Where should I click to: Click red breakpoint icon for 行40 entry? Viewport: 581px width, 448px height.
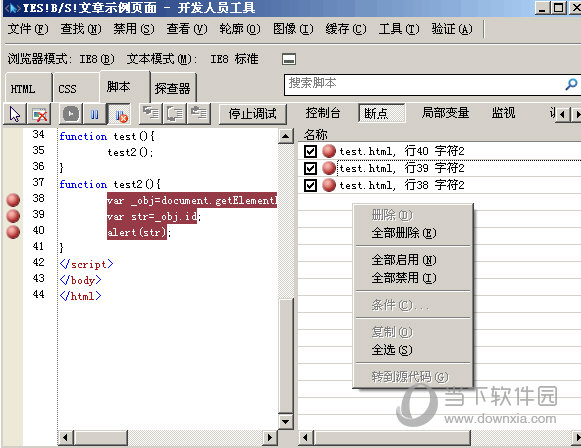[329, 151]
